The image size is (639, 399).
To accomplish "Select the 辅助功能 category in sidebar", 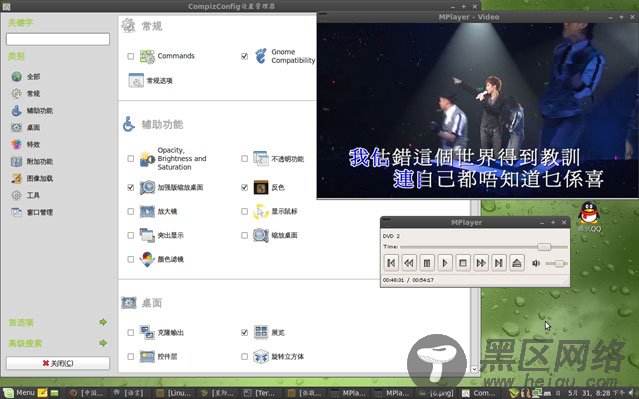I will point(32,110).
